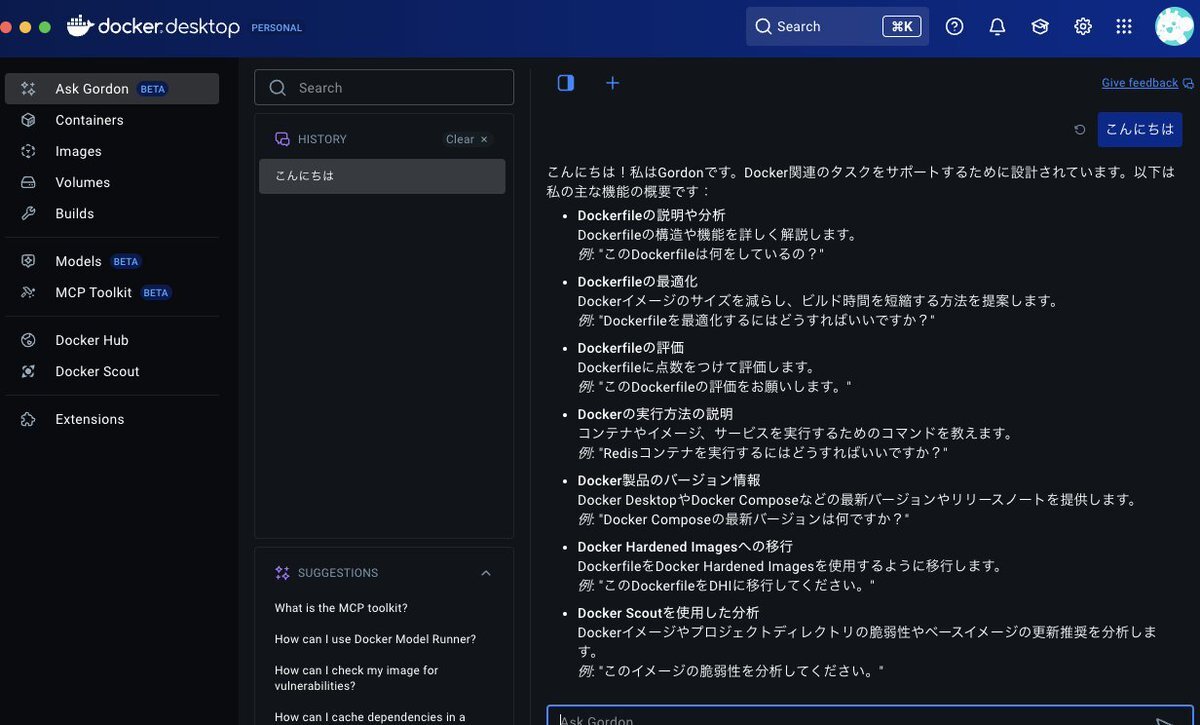The image size is (1200, 725).
Task: Toggle the chat history side panel
Action: click(x=566, y=83)
